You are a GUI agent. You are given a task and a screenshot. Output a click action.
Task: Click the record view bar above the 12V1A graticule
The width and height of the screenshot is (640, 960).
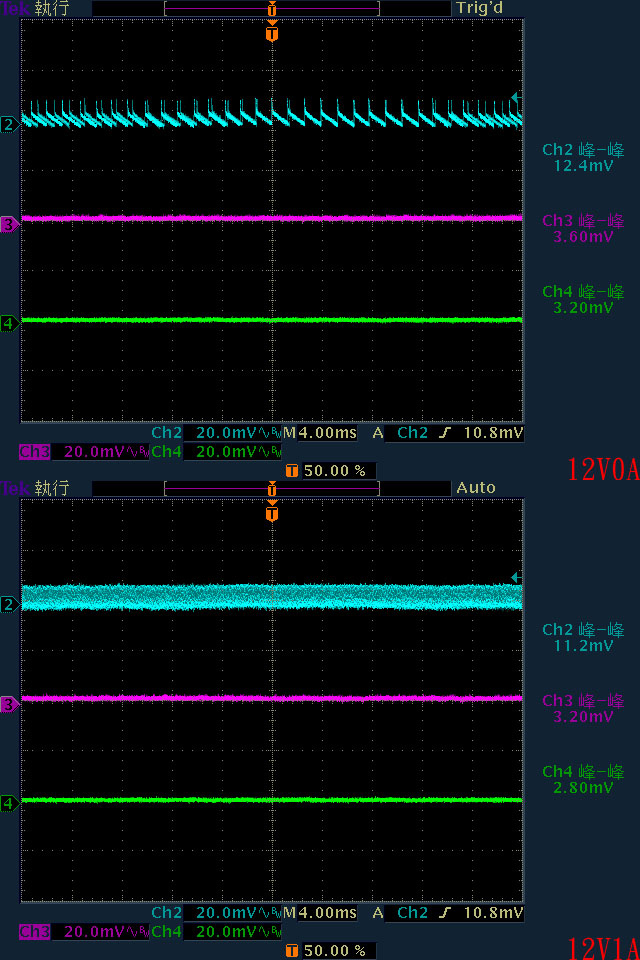point(272,489)
